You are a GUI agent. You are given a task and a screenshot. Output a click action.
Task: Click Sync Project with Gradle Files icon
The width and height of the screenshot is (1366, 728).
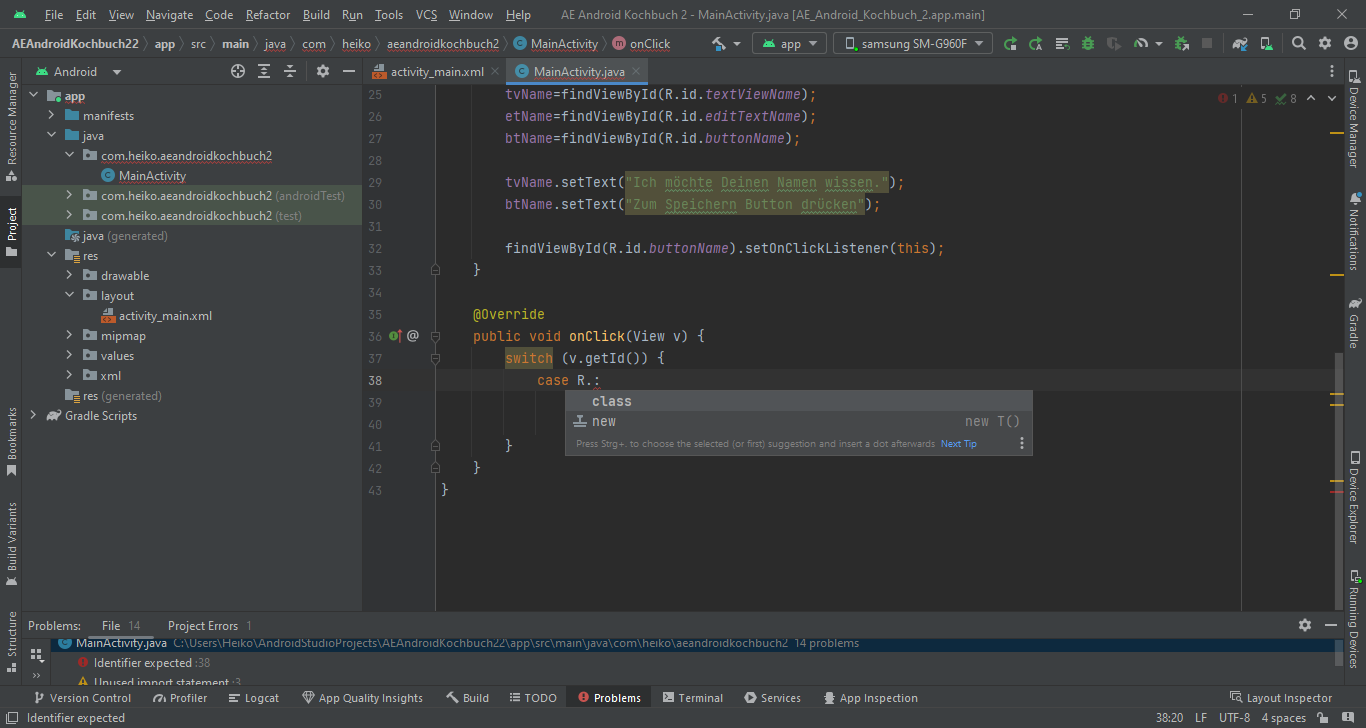[x=1240, y=44]
